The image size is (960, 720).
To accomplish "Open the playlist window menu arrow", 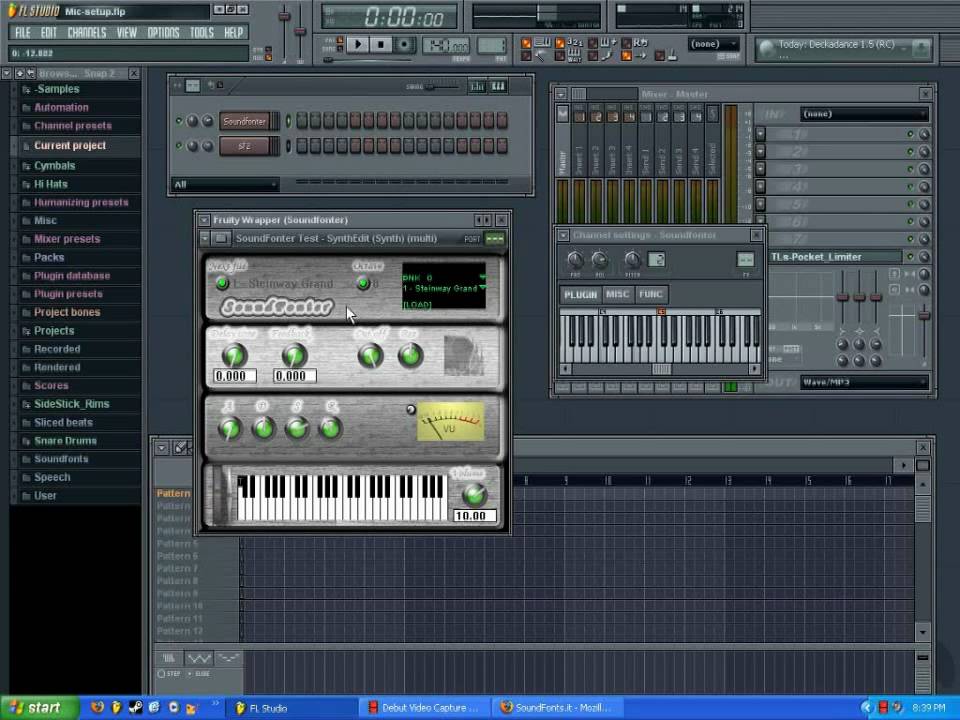I will (162, 448).
